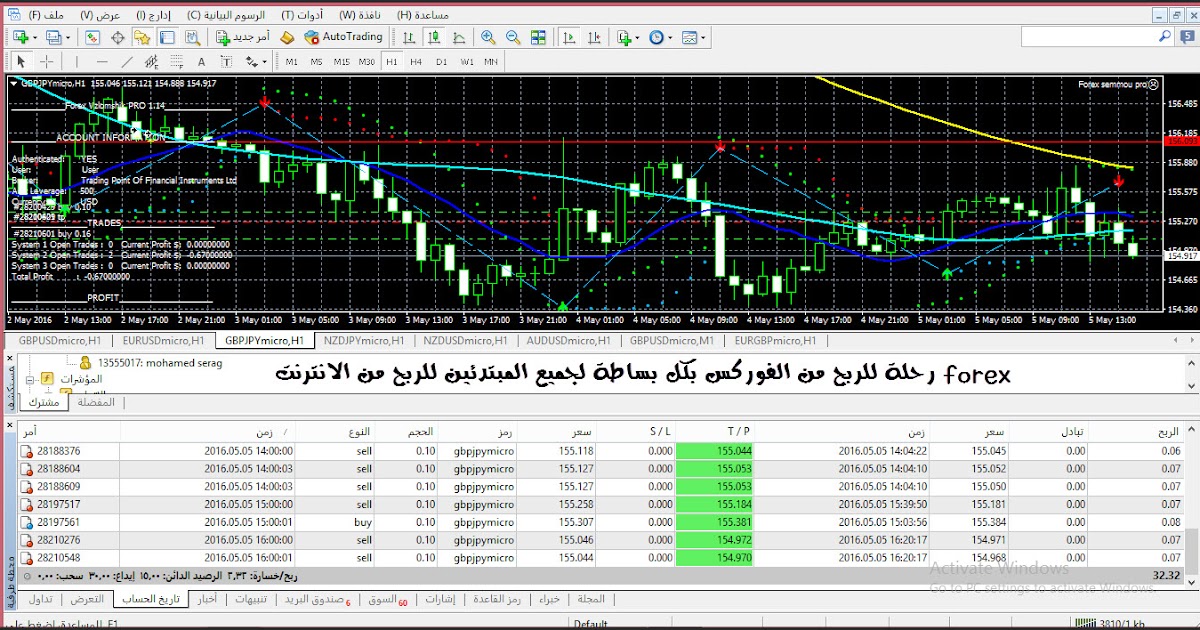Select the Text Label tool
Image resolution: width=1200 pixels, height=630 pixels.
(x=225, y=62)
